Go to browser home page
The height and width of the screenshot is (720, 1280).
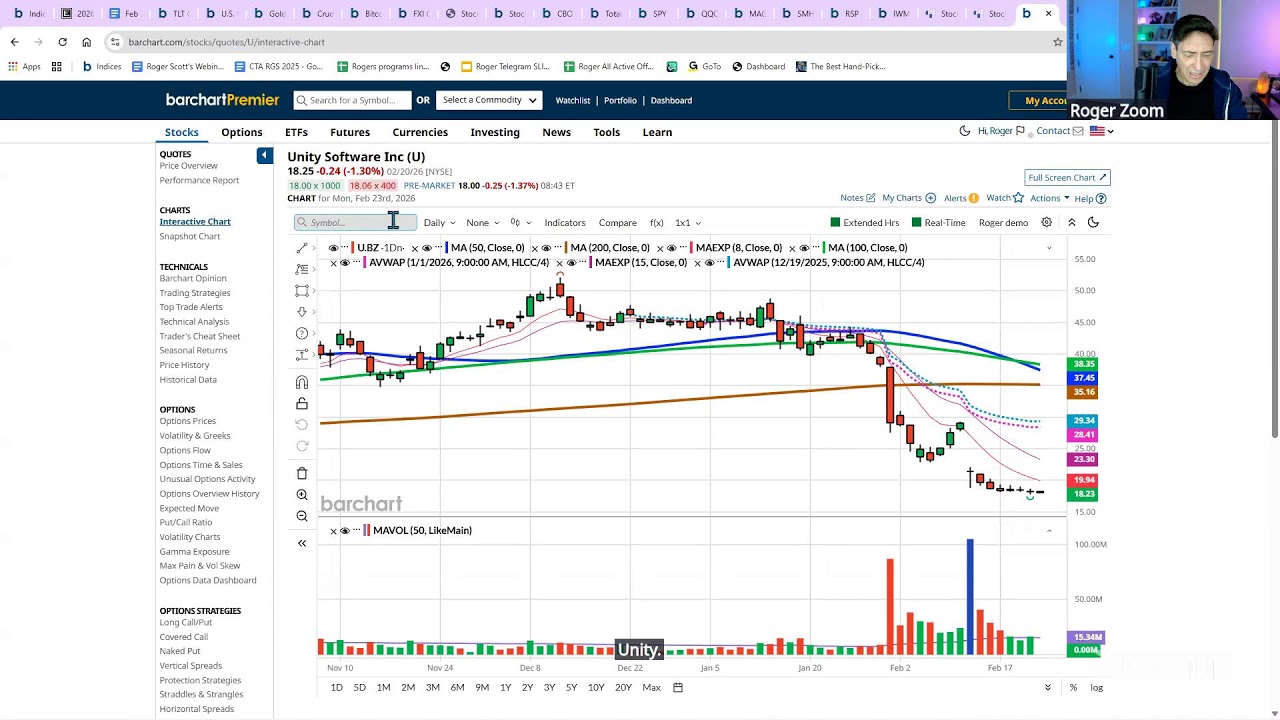[x=86, y=42]
